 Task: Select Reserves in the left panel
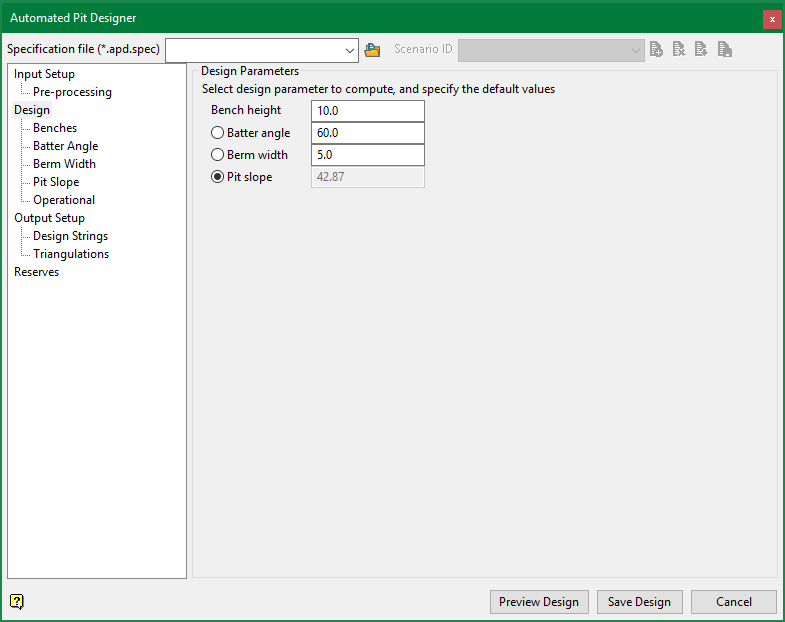click(x=36, y=272)
